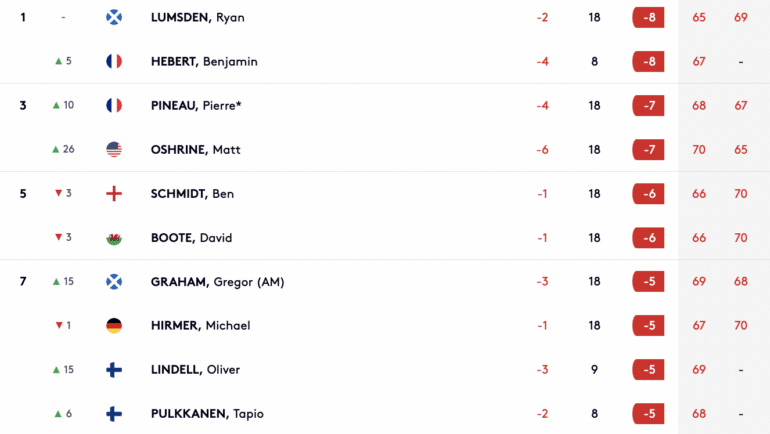Click Boote's -6 total score badge

coord(648,238)
